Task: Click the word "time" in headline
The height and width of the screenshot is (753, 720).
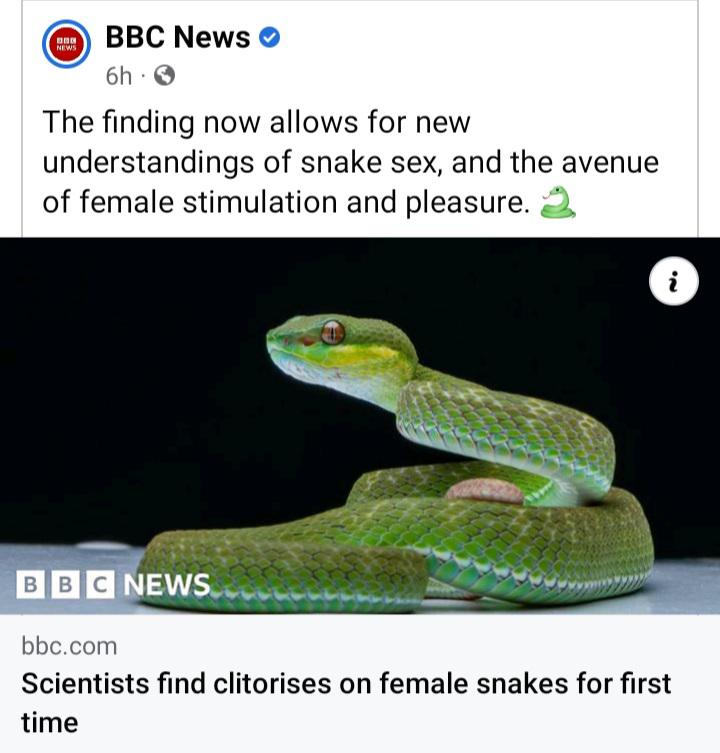Action: click(49, 723)
